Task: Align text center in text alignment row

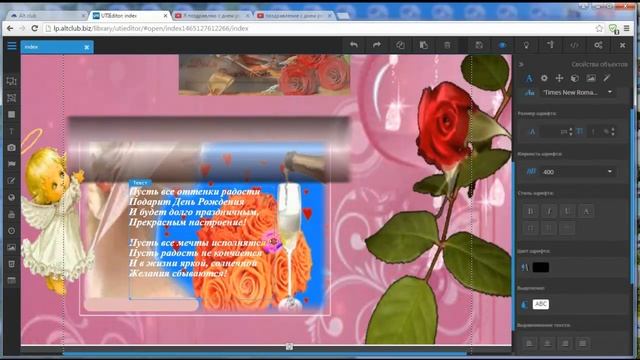Action: pyautogui.click(x=547, y=343)
